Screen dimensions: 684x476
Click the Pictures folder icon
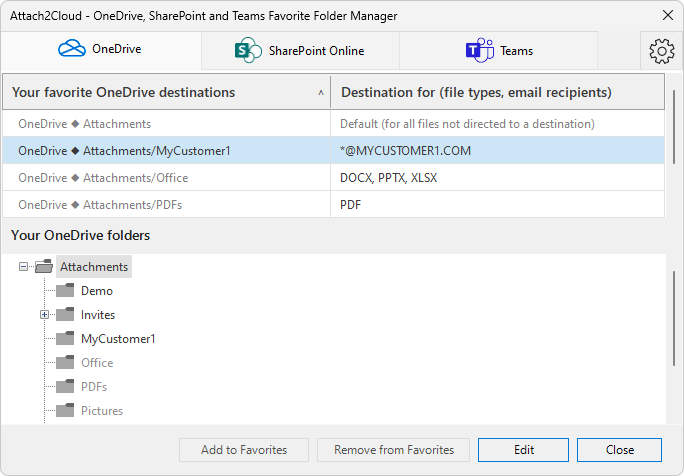[65, 410]
